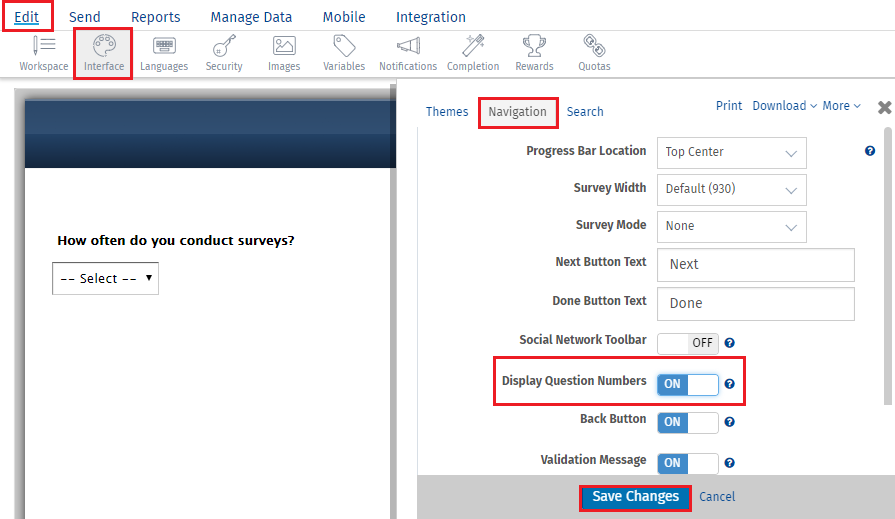895x519 pixels.
Task: Turn on the Social Network Toolbar switch
Action: 688,343
